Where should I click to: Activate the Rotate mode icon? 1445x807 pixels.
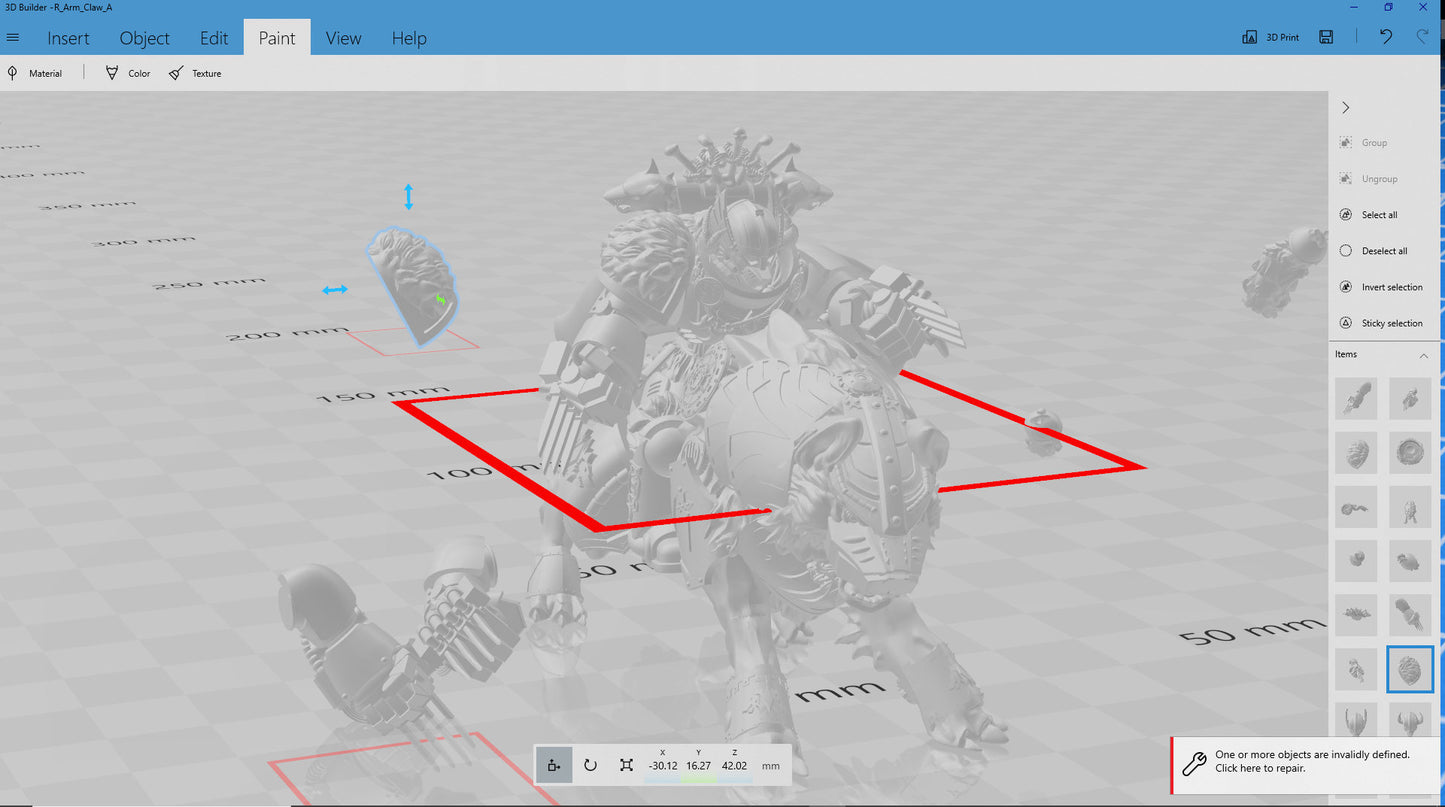[x=590, y=765]
